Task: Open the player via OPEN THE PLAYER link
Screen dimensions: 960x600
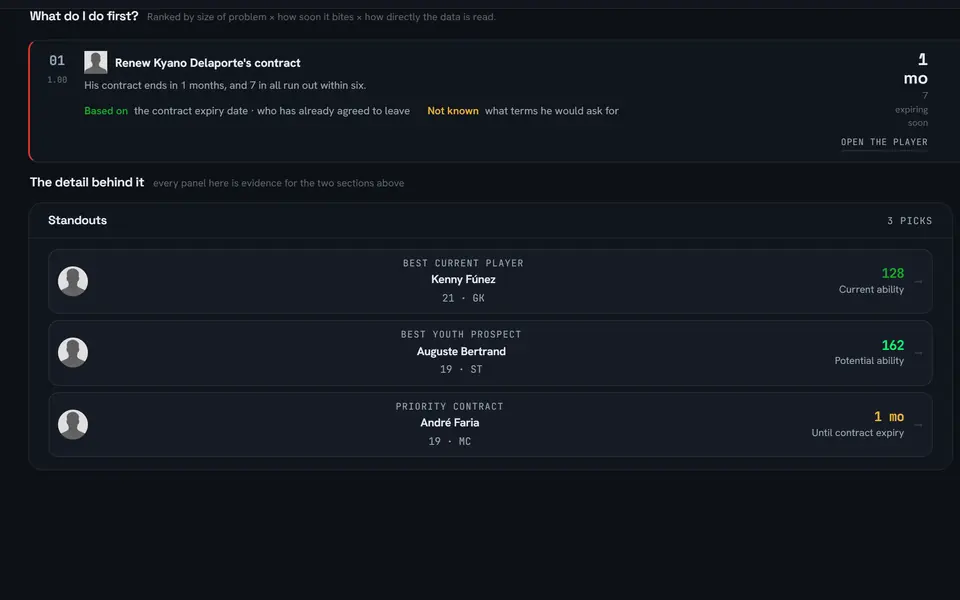Action: point(884,142)
